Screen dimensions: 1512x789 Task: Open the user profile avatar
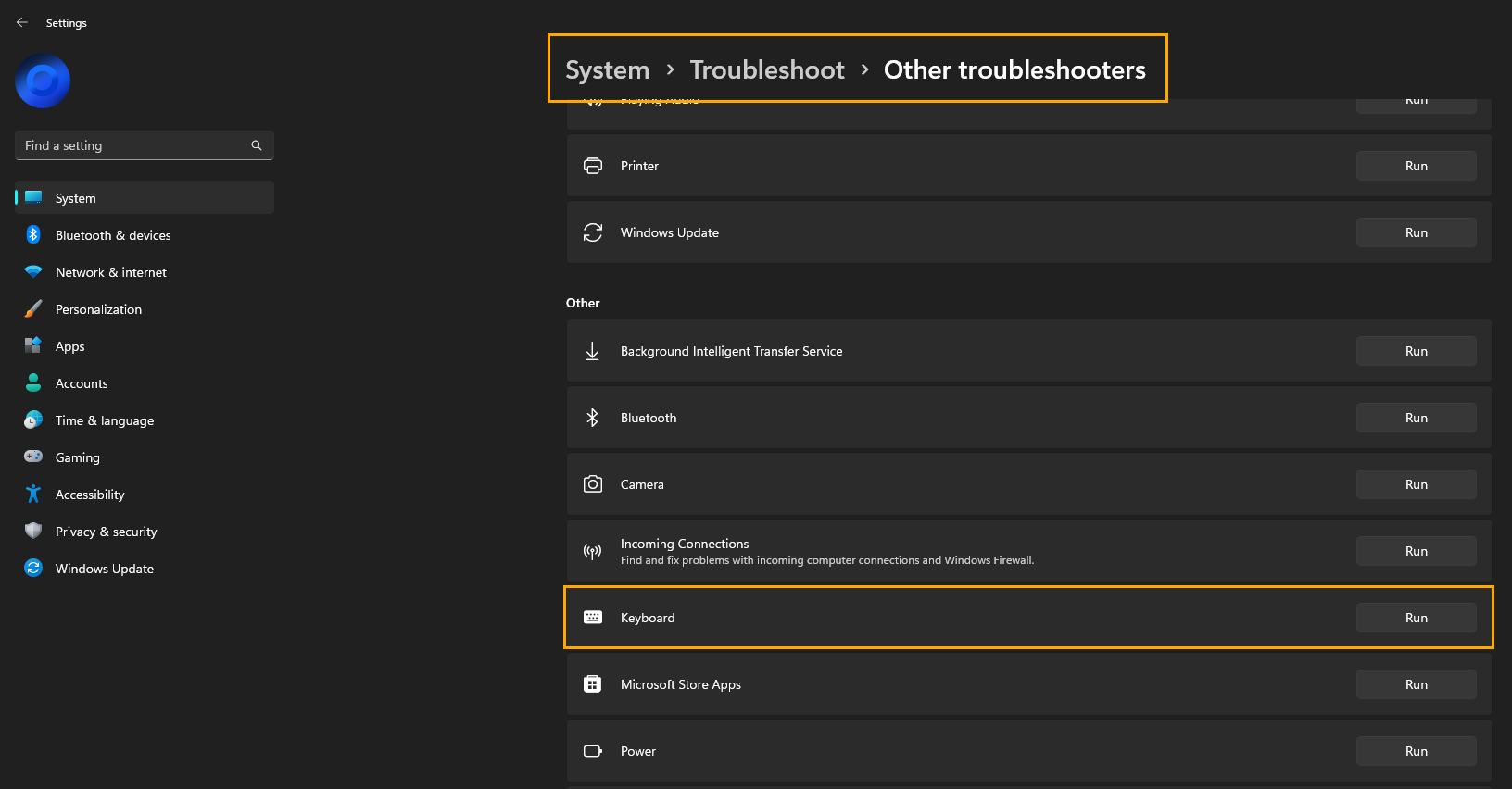pyautogui.click(x=43, y=81)
